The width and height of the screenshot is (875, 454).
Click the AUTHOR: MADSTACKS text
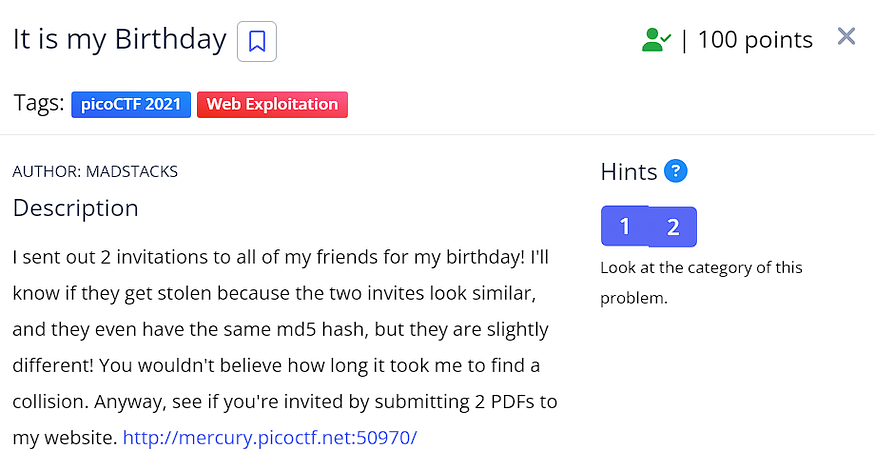click(x=95, y=172)
